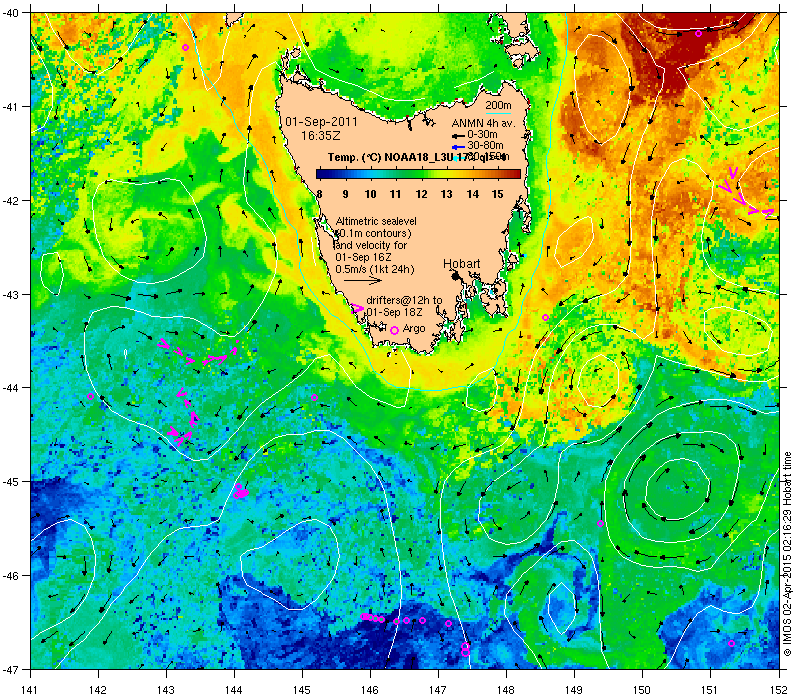The height and width of the screenshot is (700, 800).
Task: Click the Argo float circle in the legend
Action: pos(394,331)
